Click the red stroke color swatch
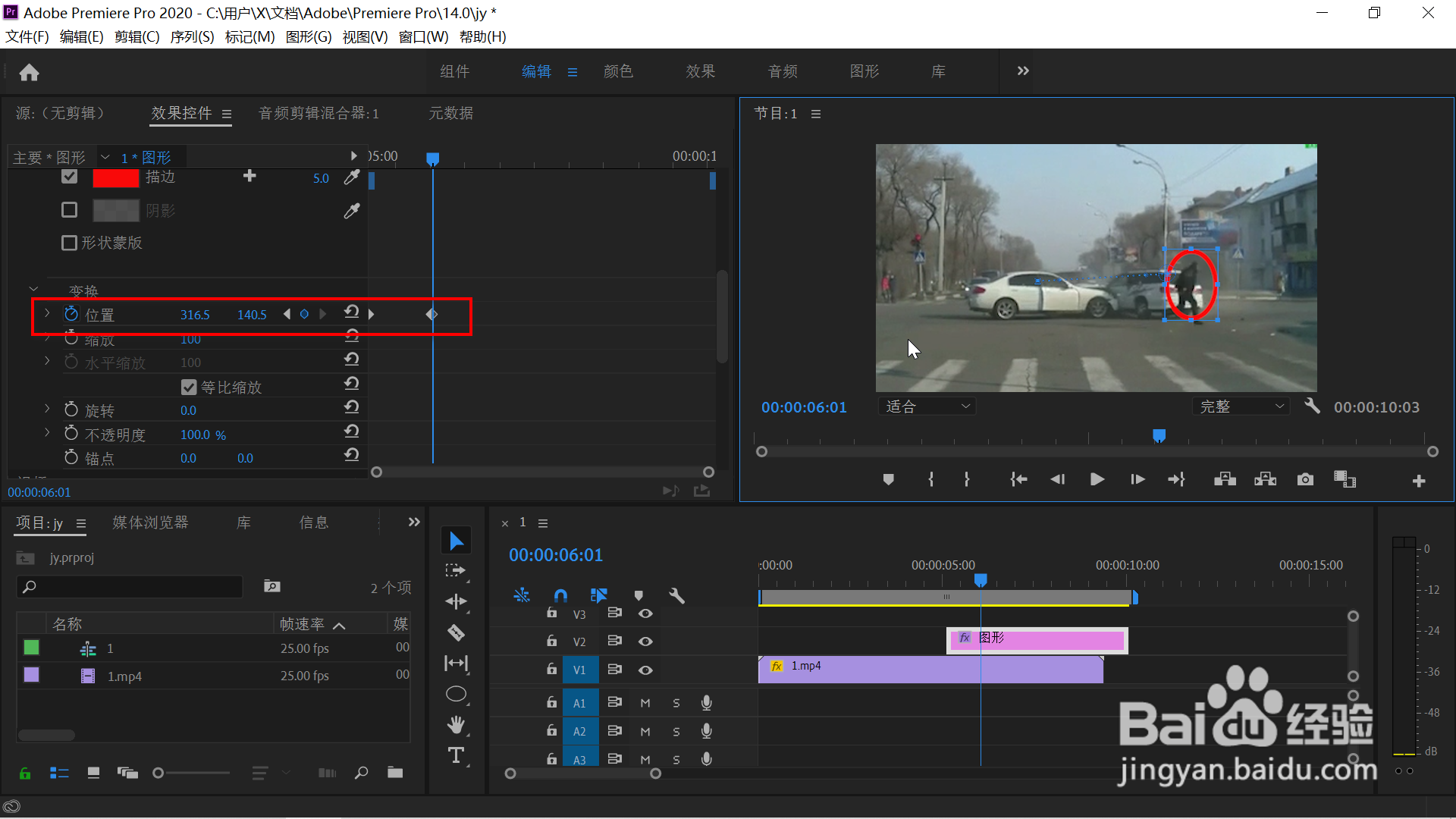Screen dimensions: 1456x819 tap(115, 177)
